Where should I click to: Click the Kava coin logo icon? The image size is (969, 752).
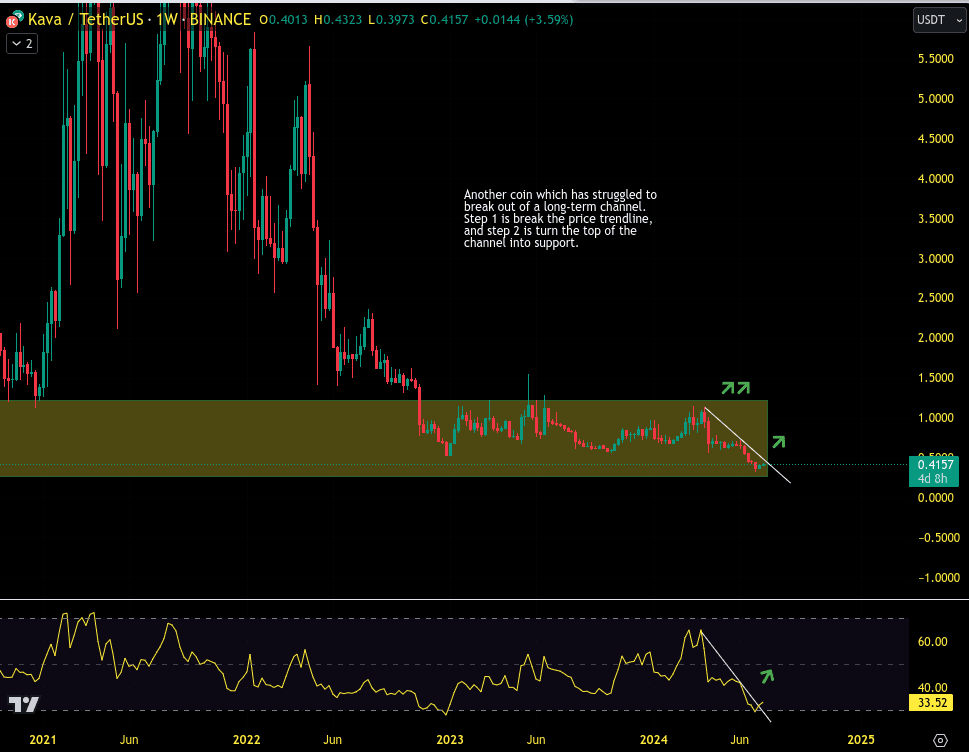tap(14, 20)
